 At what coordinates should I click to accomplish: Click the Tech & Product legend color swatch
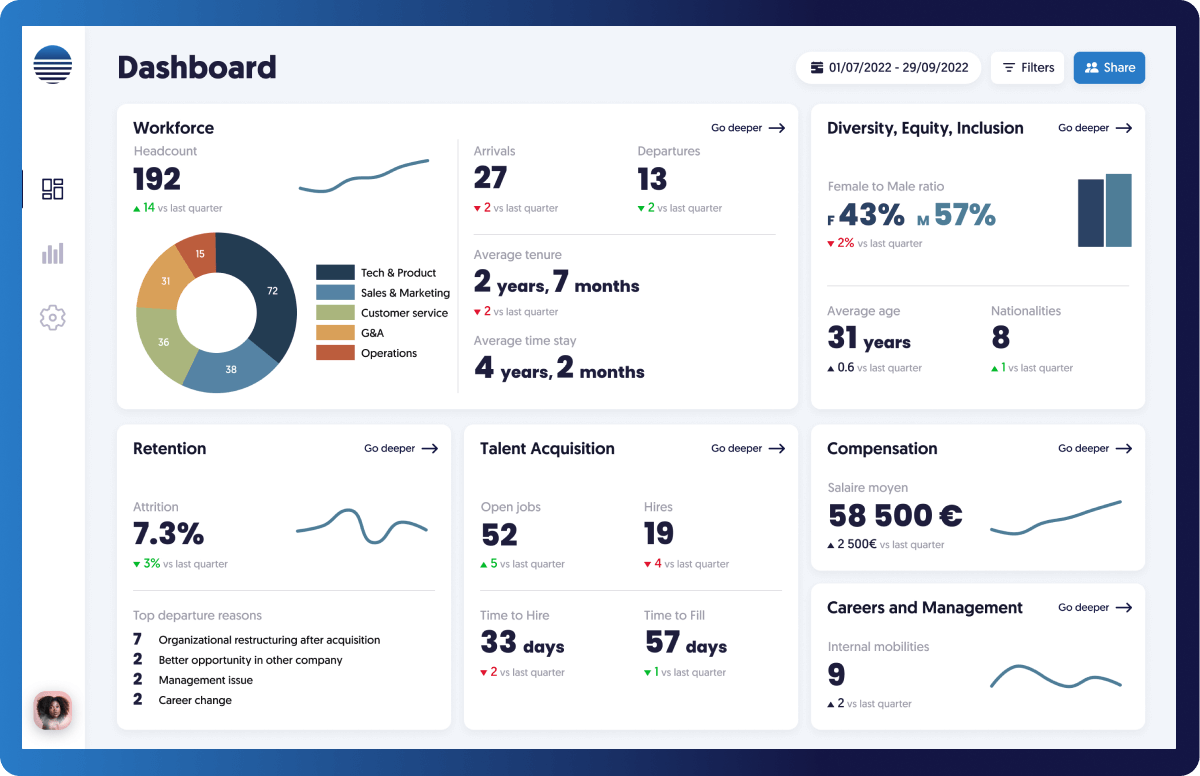click(x=335, y=273)
